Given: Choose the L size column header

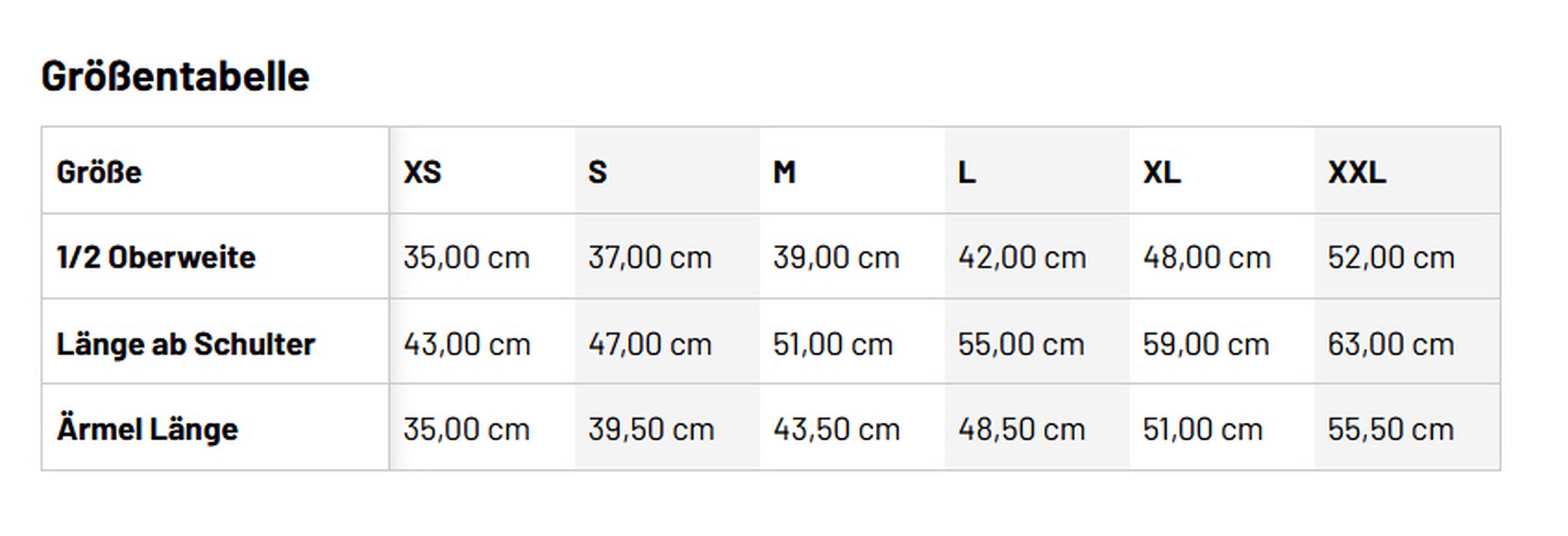Looking at the screenshot, I should coord(967,172).
